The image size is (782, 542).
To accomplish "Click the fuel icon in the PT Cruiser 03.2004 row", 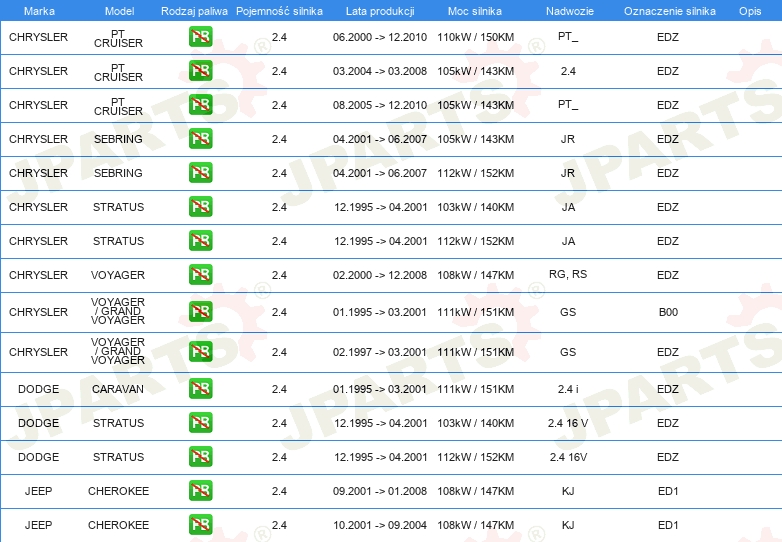I will click(x=200, y=71).
